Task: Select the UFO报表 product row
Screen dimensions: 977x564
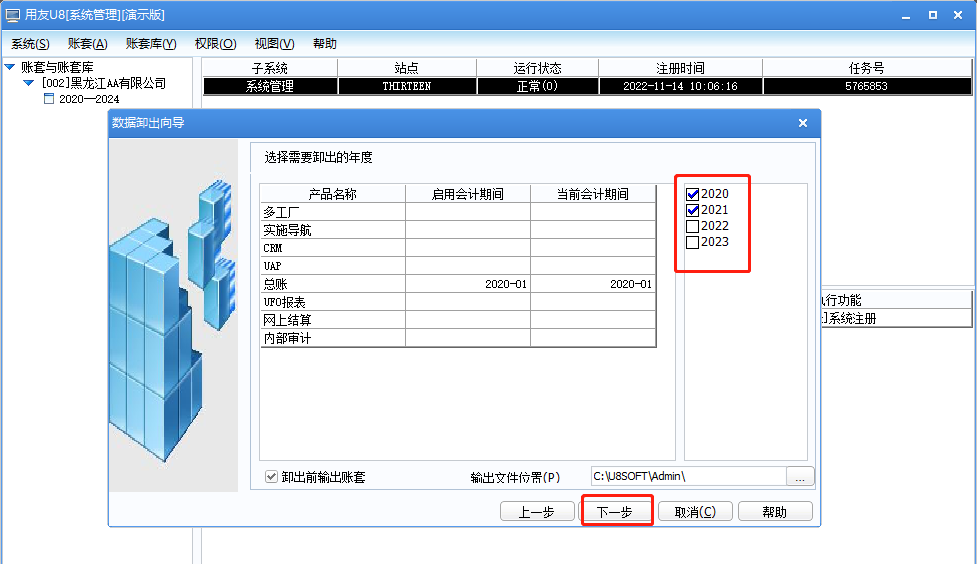Action: pos(458,302)
